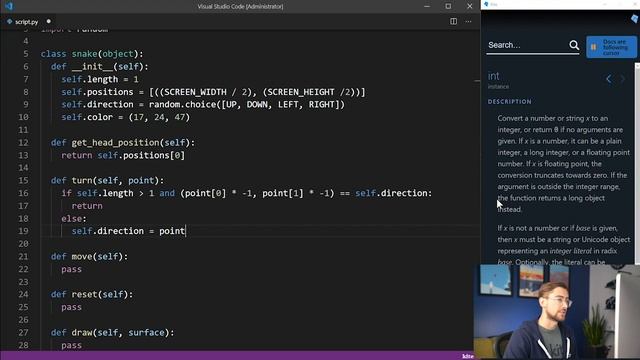Minimize the Visual Studio Code window
The height and width of the screenshot is (360, 640).
click(427, 6)
